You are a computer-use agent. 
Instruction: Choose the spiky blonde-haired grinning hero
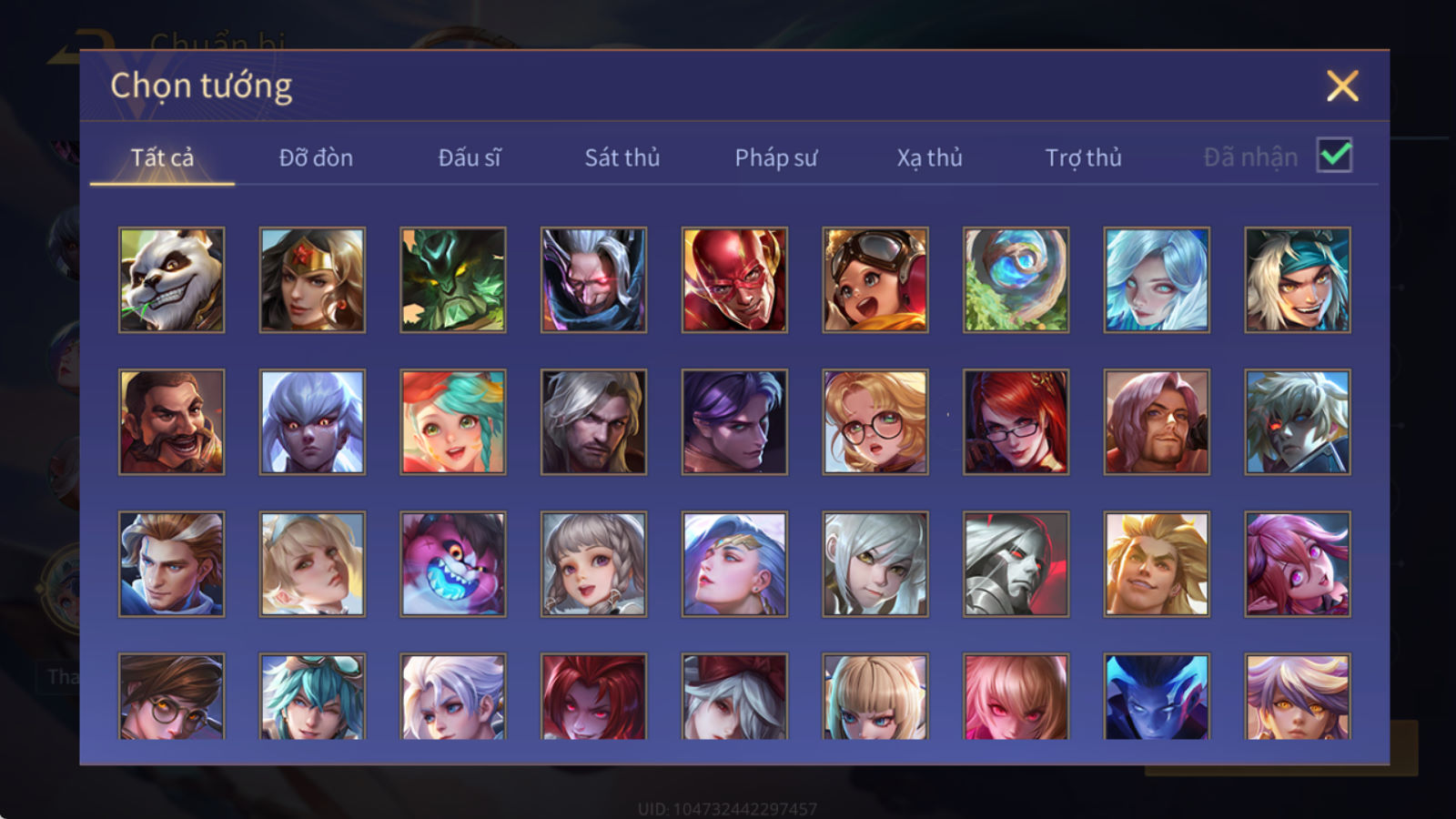point(1157,563)
